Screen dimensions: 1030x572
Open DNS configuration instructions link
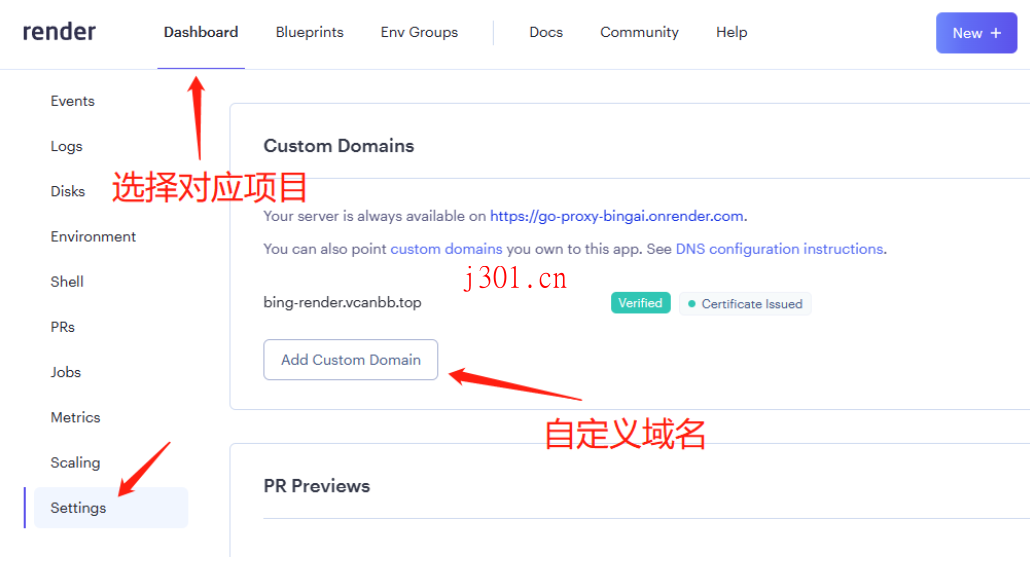pyautogui.click(x=779, y=249)
